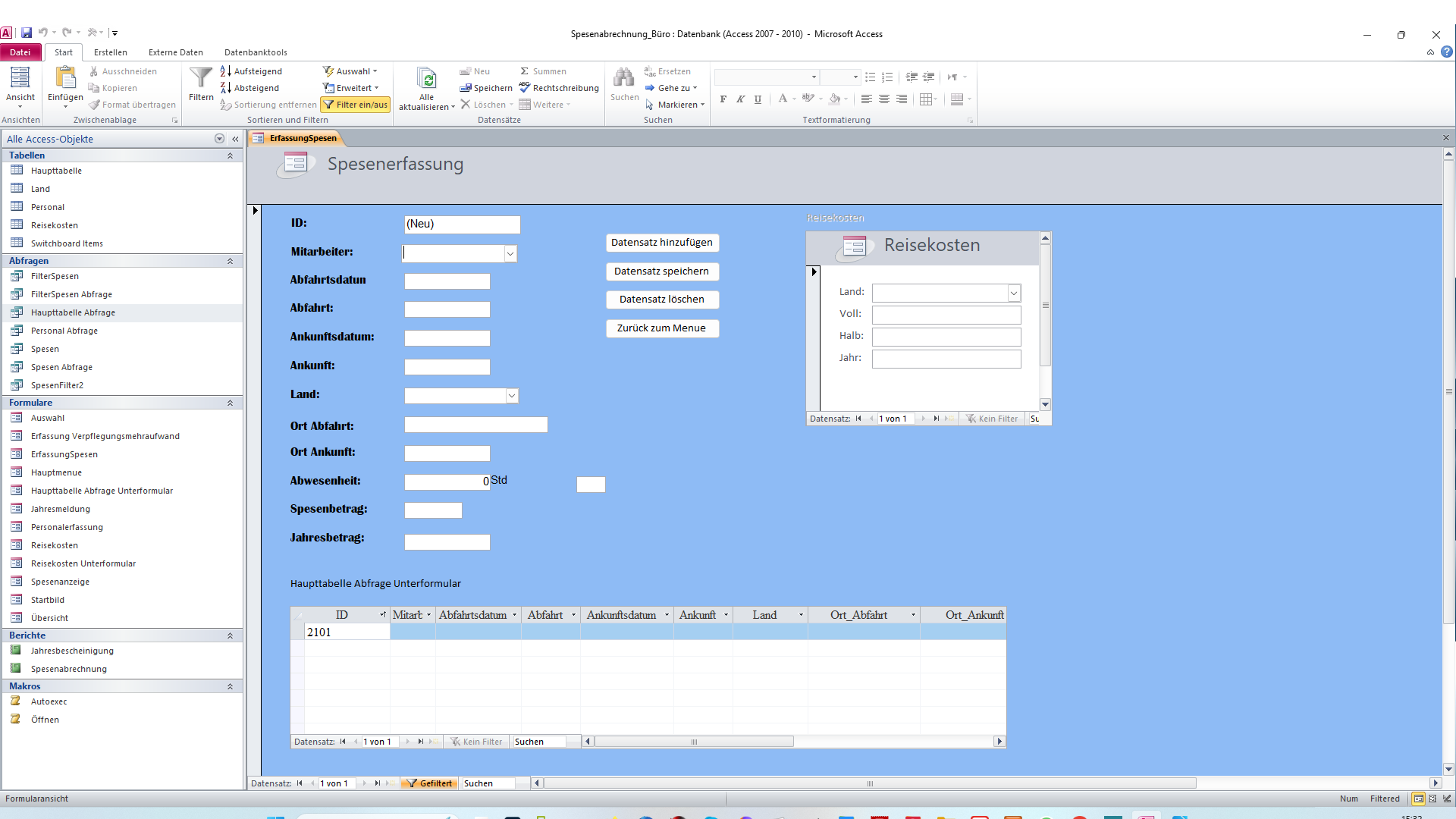
Task: Click Datensatz hinzufügen button
Action: 662,243
